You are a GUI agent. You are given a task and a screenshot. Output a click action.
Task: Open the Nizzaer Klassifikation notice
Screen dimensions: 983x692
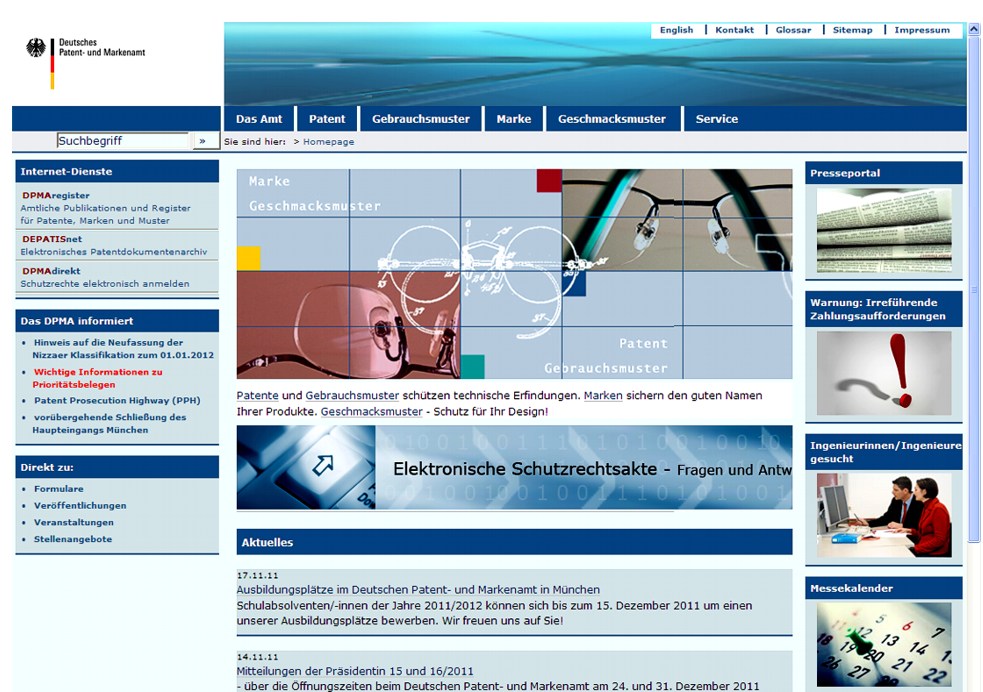pos(123,349)
